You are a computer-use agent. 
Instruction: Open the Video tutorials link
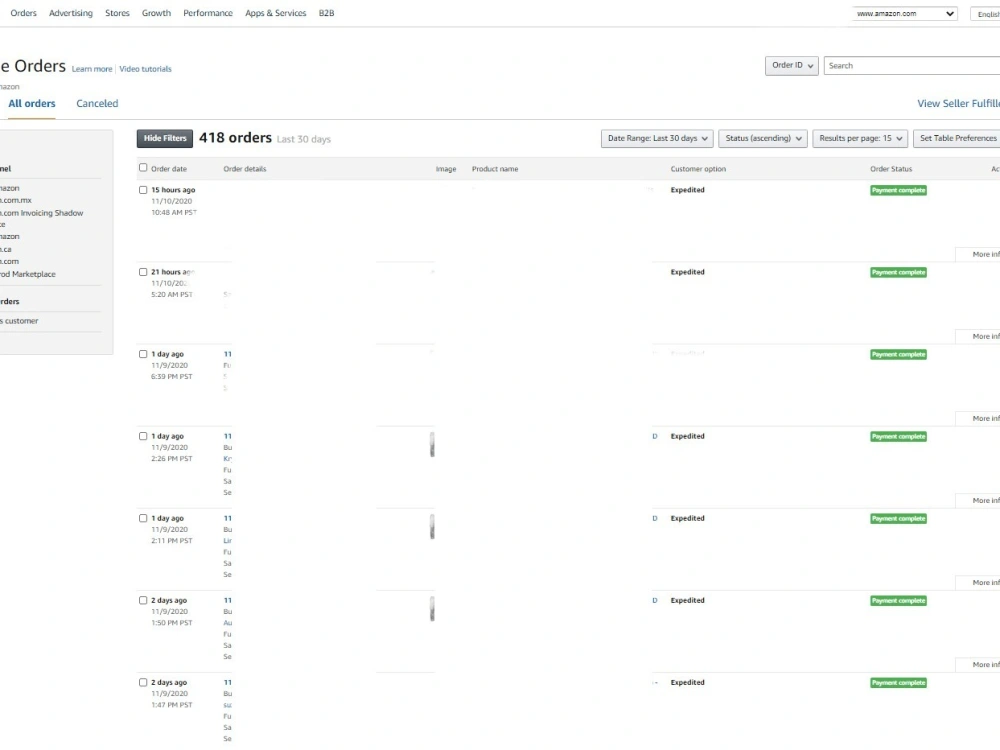point(145,69)
